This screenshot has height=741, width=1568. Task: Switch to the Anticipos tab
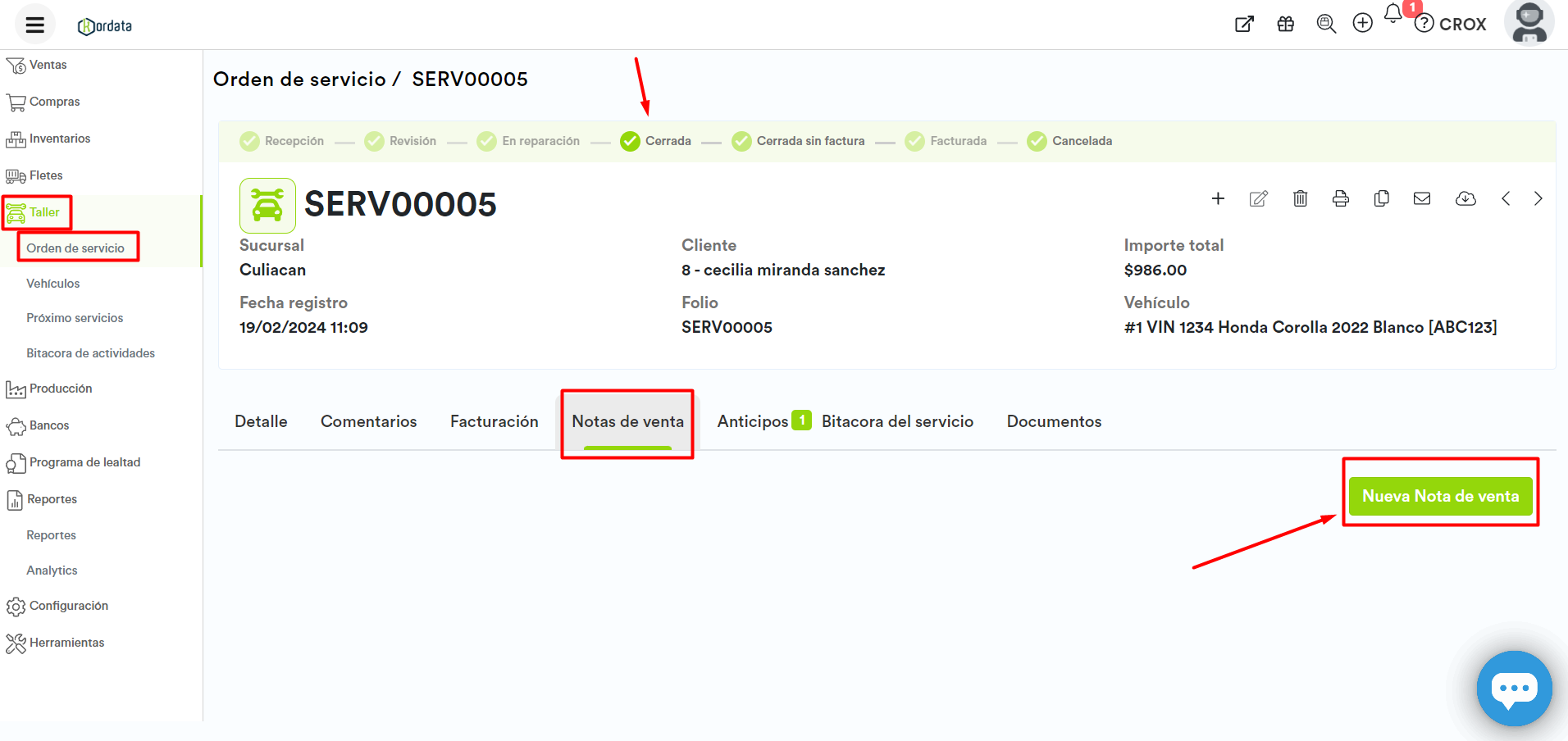point(753,421)
